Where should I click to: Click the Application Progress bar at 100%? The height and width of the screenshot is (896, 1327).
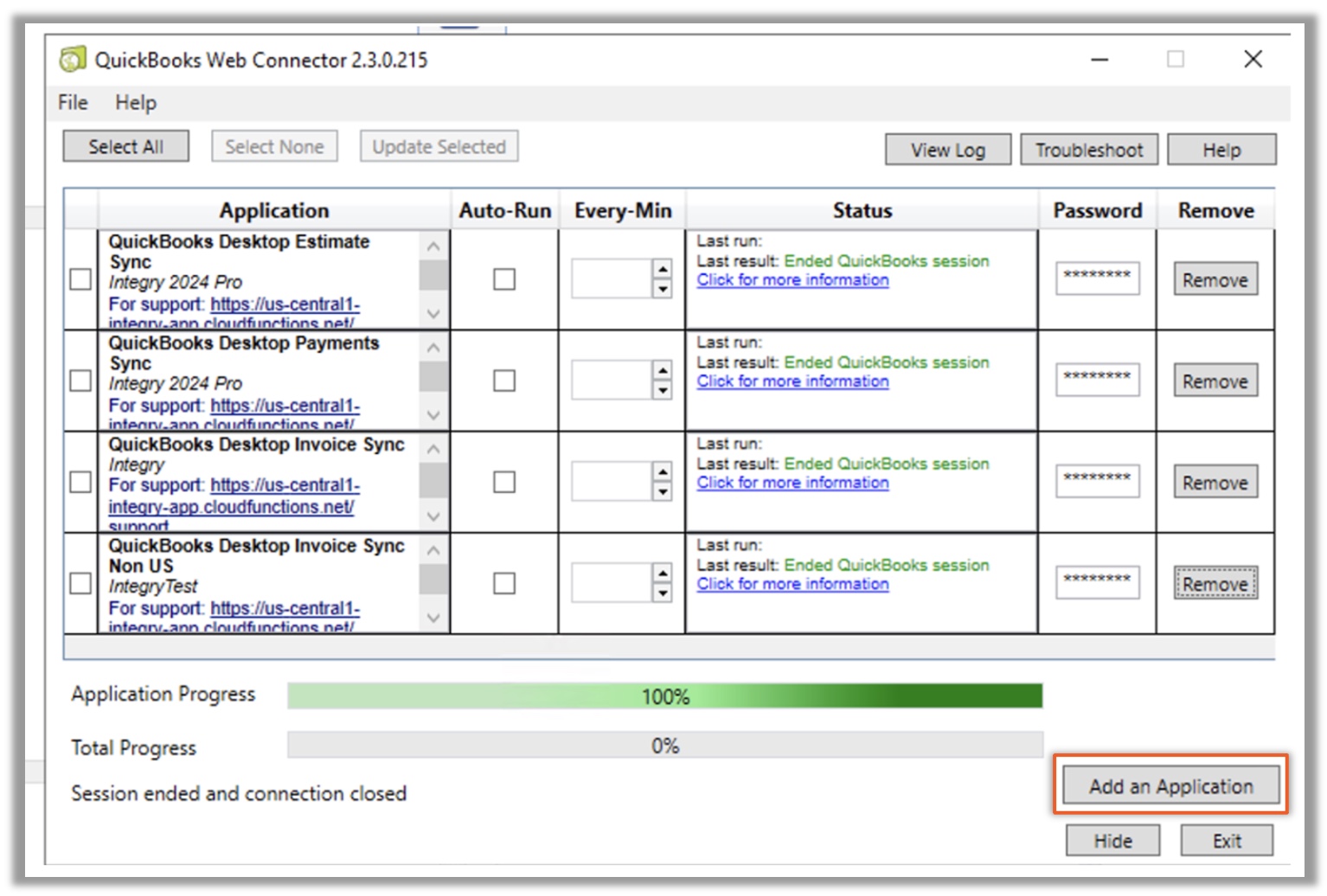click(665, 696)
